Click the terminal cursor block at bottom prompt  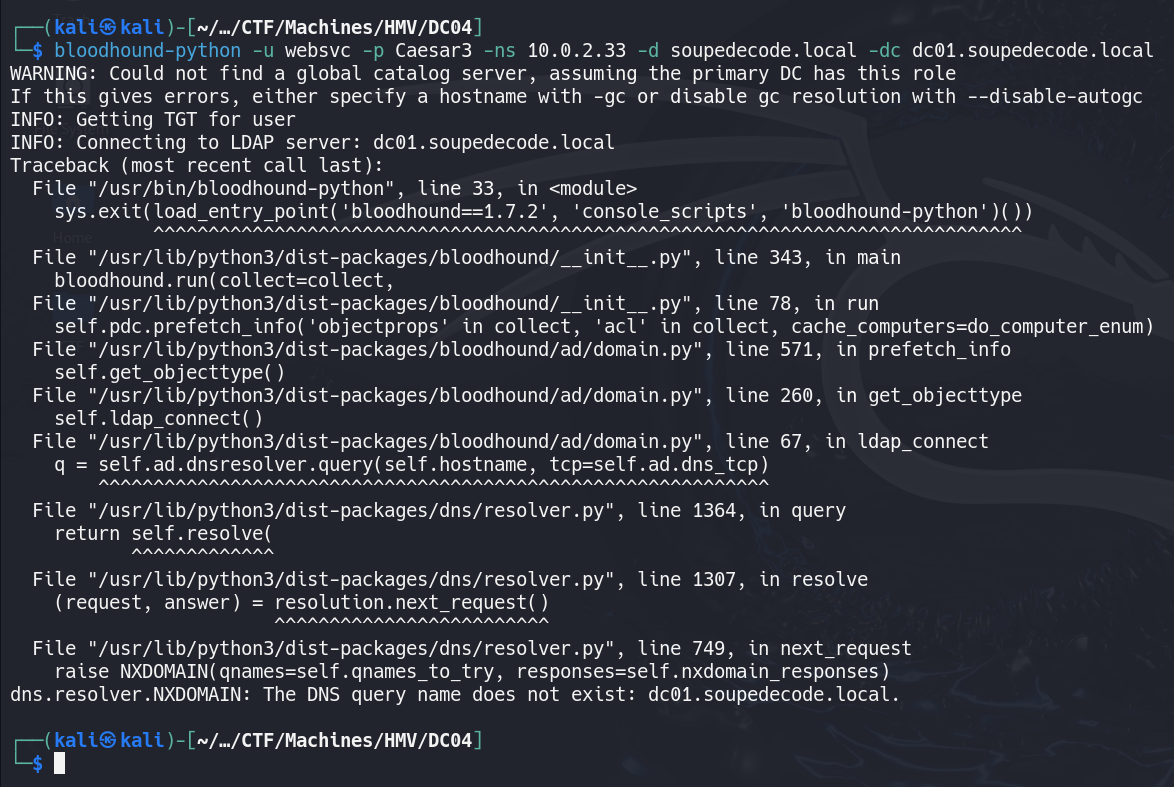tap(60, 763)
